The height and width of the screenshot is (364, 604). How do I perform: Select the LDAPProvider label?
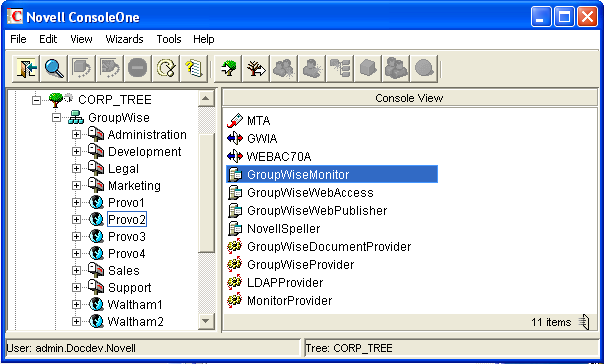(x=285, y=282)
